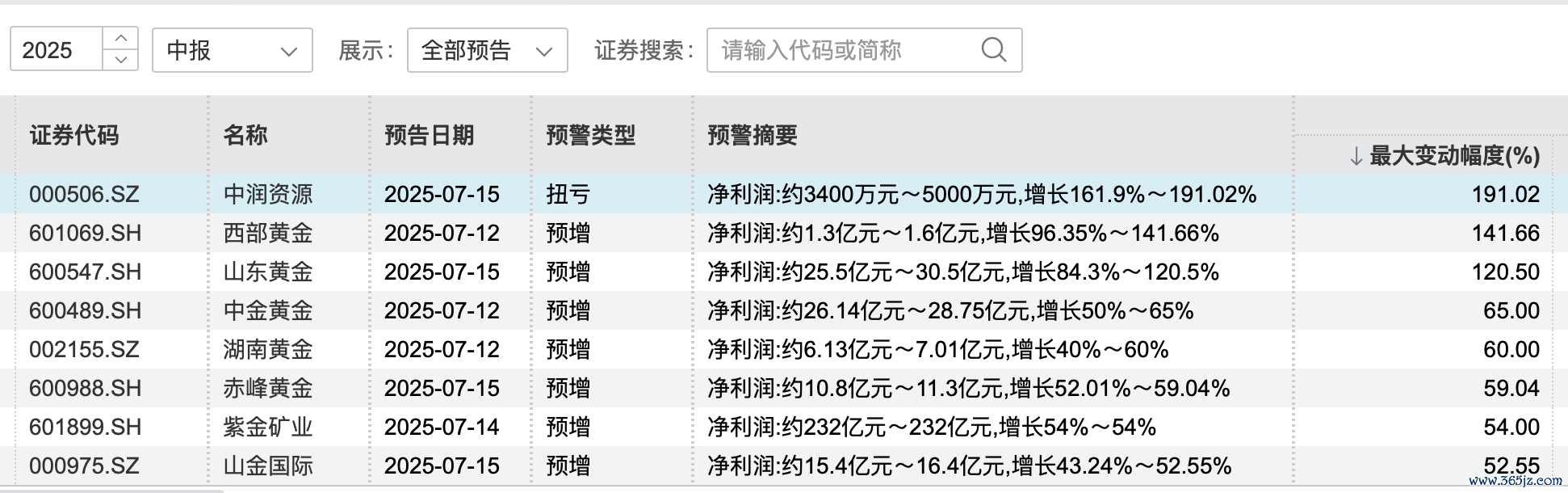This screenshot has width=1568, height=493.
Task: Click the 预警摘要 column header
Action: coord(753,135)
